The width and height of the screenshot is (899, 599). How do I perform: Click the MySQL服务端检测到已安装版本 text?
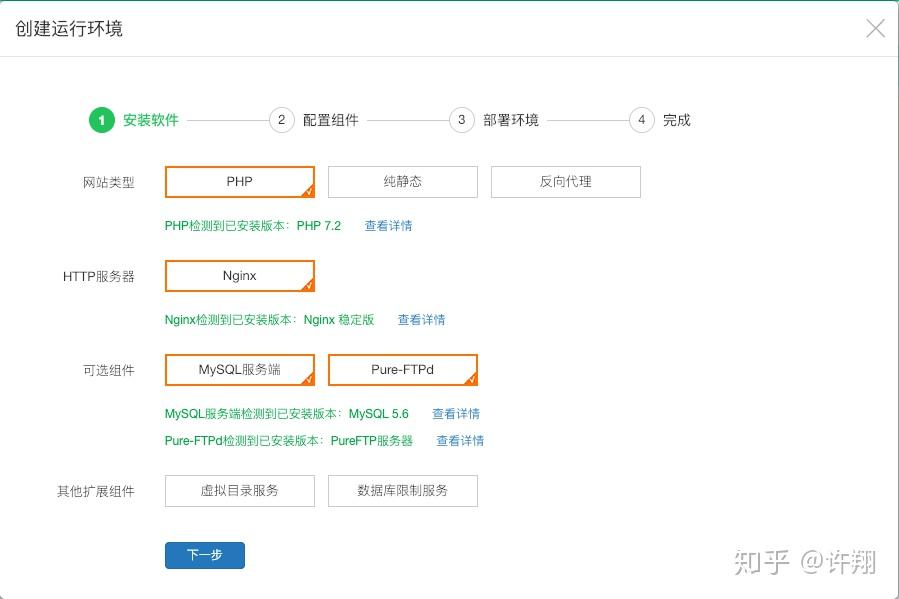(x=287, y=414)
